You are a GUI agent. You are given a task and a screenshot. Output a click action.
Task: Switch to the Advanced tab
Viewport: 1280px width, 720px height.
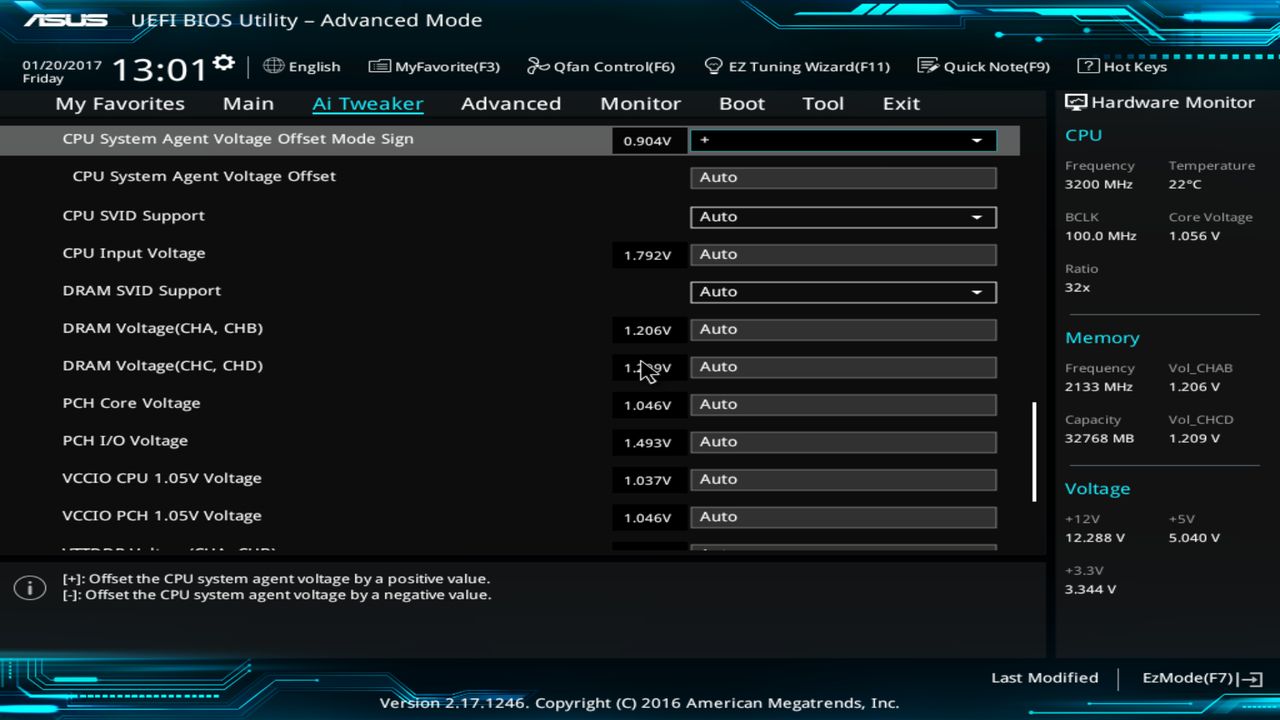point(511,103)
